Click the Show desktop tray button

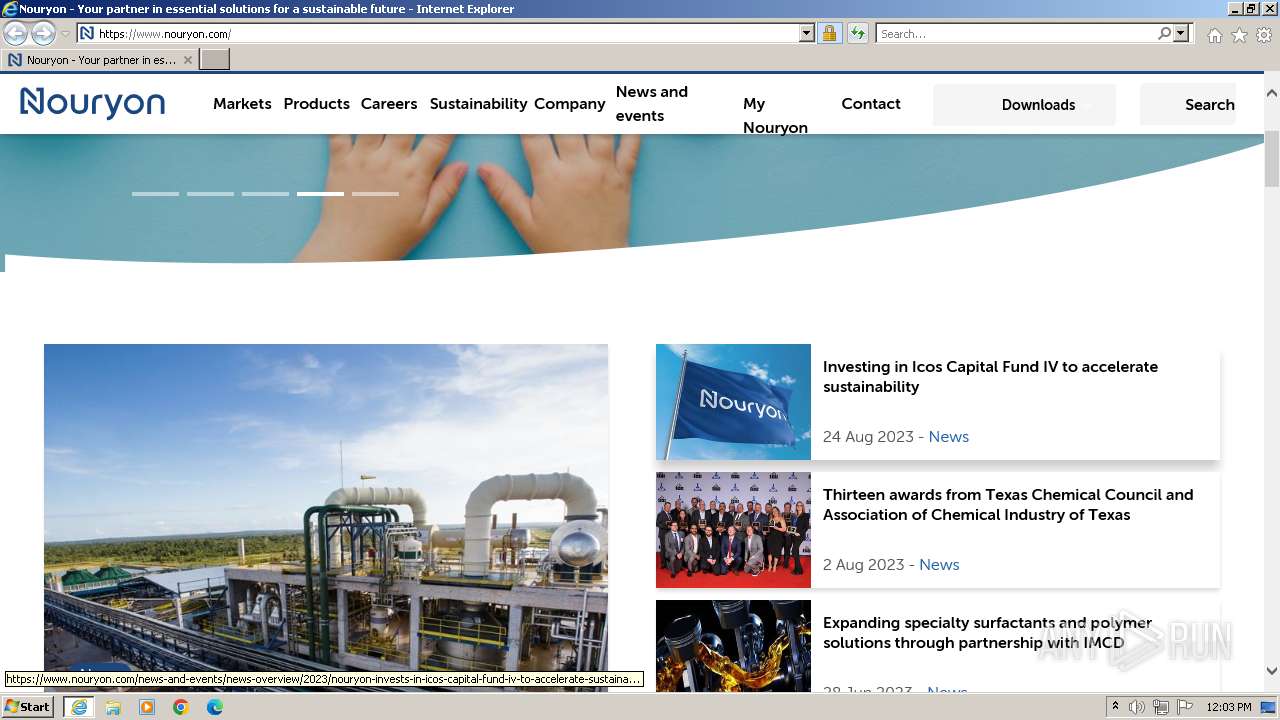tap(1269, 707)
